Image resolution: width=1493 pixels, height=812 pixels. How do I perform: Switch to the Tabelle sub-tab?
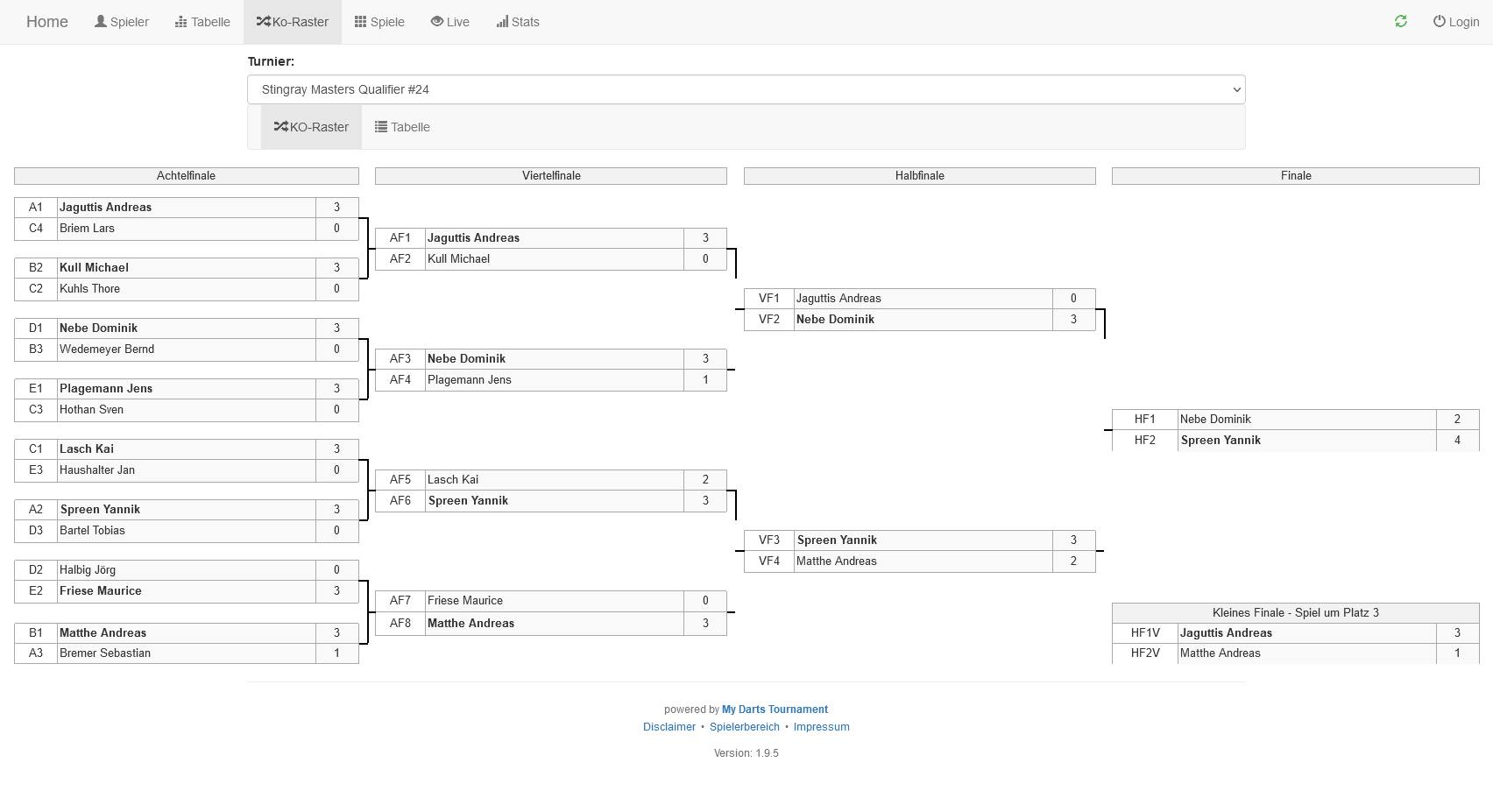(402, 127)
